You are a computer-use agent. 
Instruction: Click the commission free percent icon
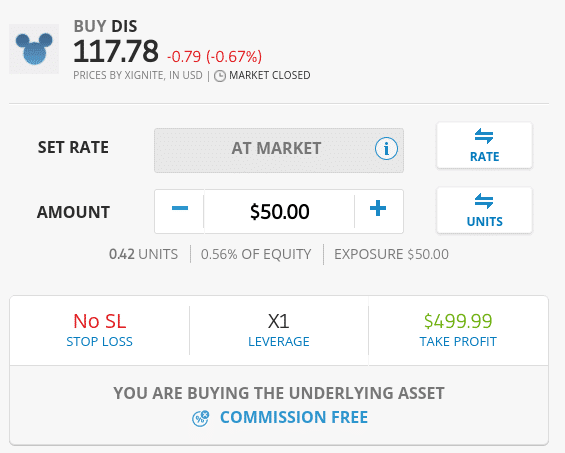200,418
